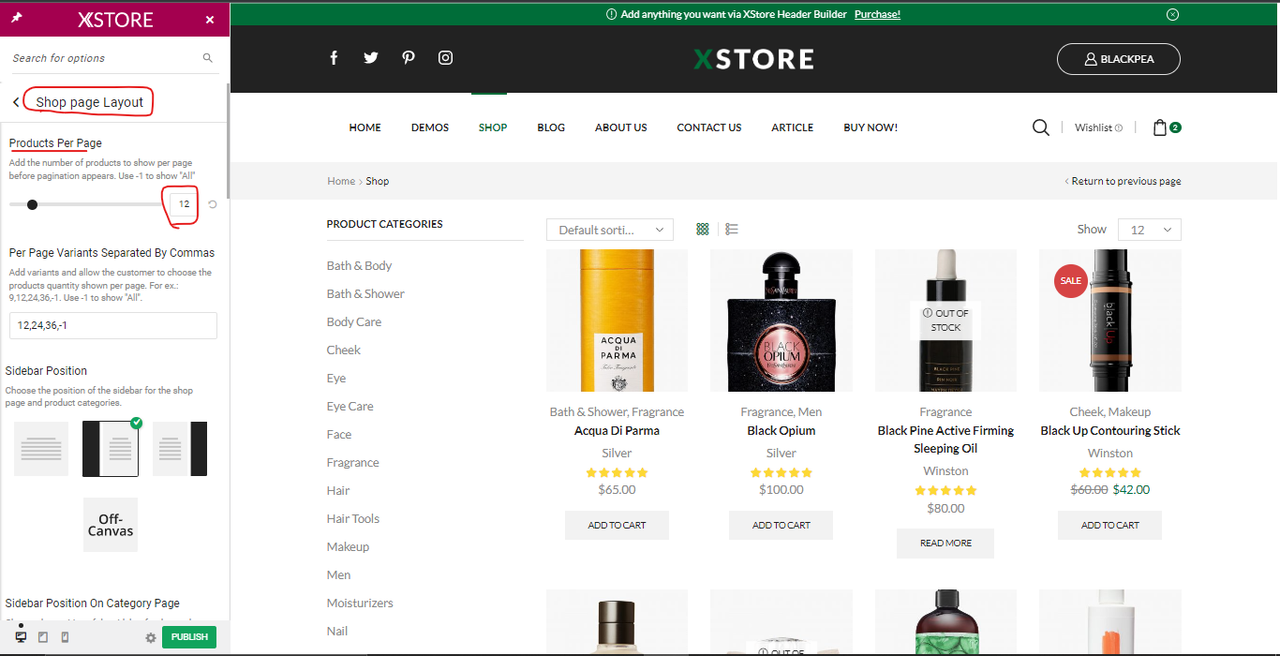Open the Fragrance category in the sidebar
Screen dimensions: 1280x656
click(353, 462)
